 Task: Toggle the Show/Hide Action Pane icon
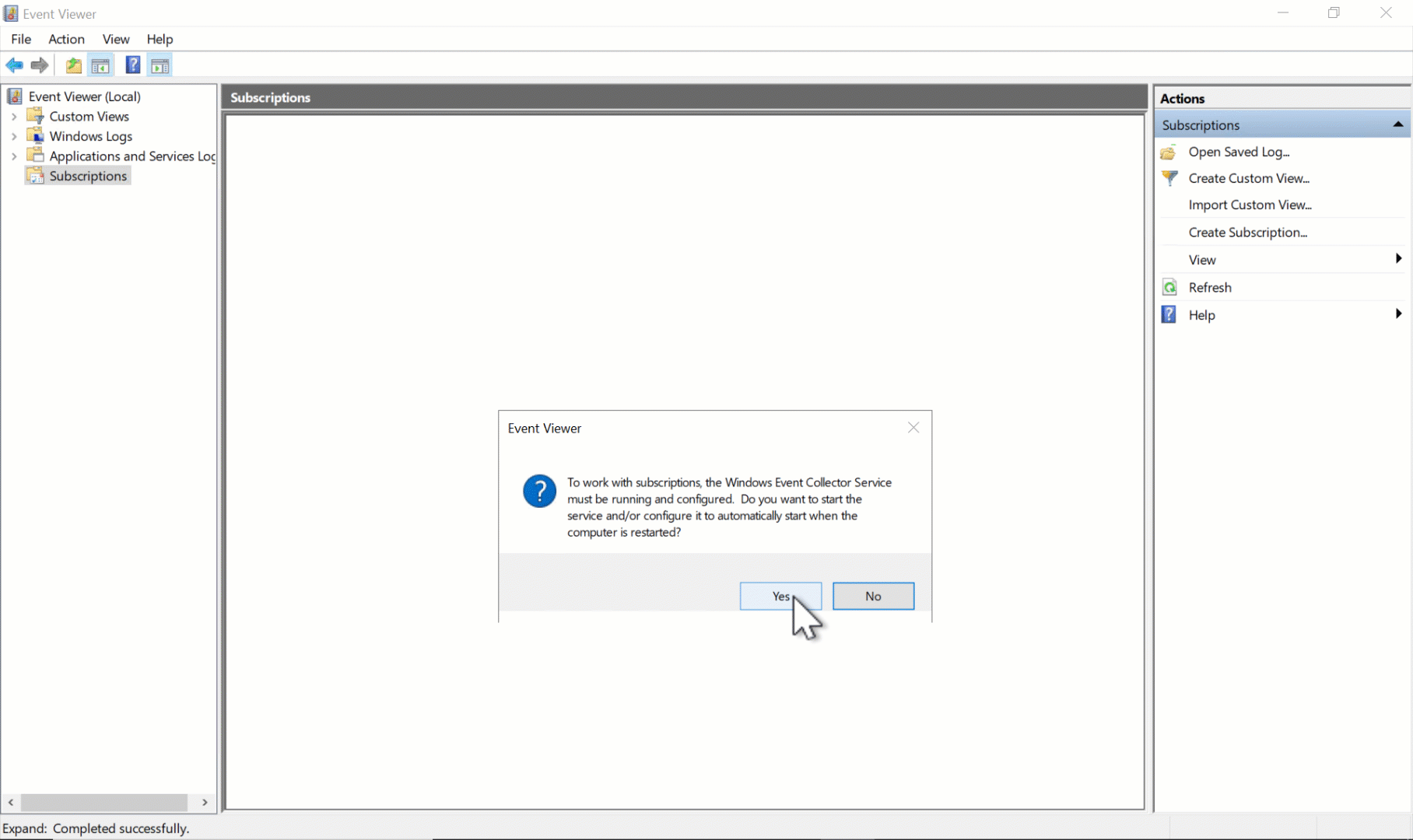160,65
